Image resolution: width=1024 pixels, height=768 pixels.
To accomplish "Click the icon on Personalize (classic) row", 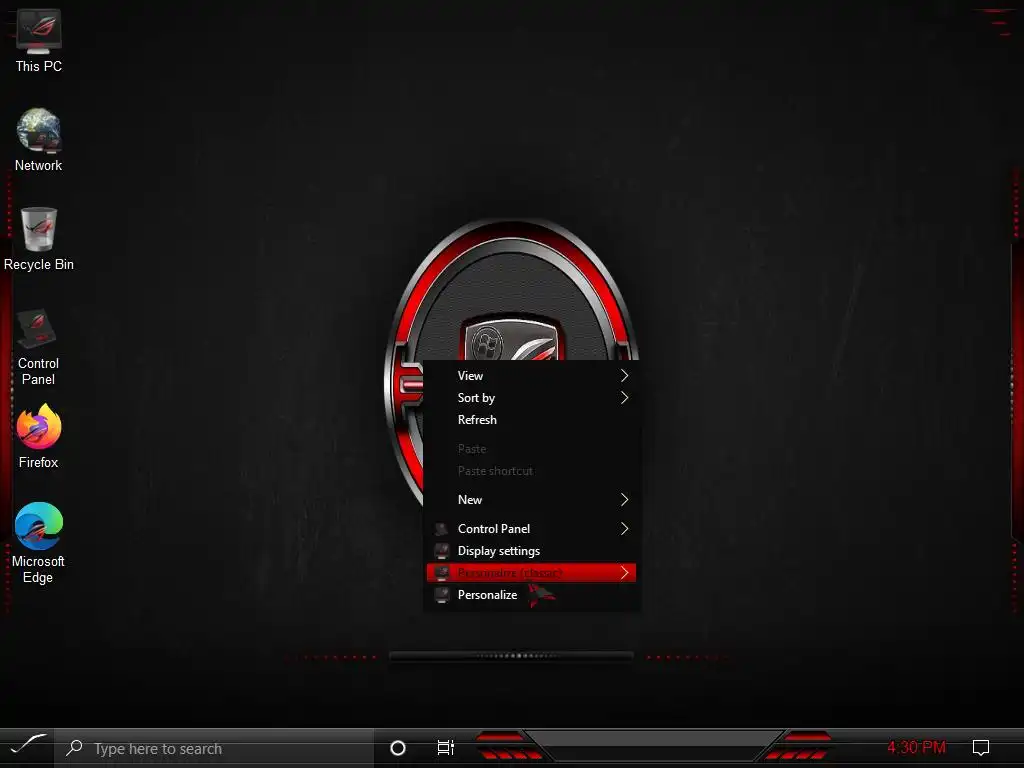I will pyautogui.click(x=442, y=573).
